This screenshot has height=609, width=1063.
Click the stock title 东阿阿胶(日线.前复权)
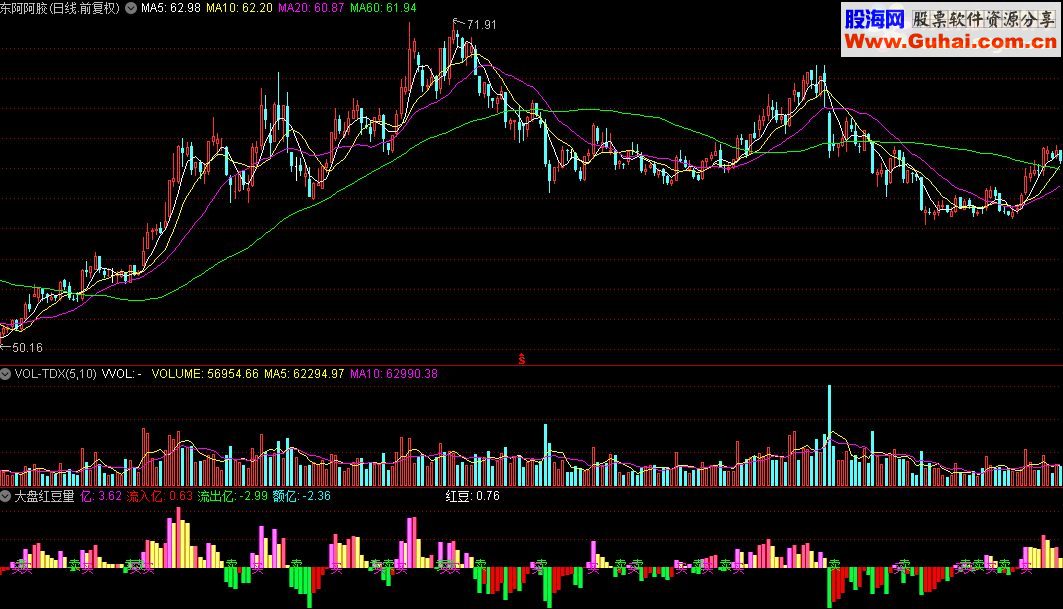[60, 8]
